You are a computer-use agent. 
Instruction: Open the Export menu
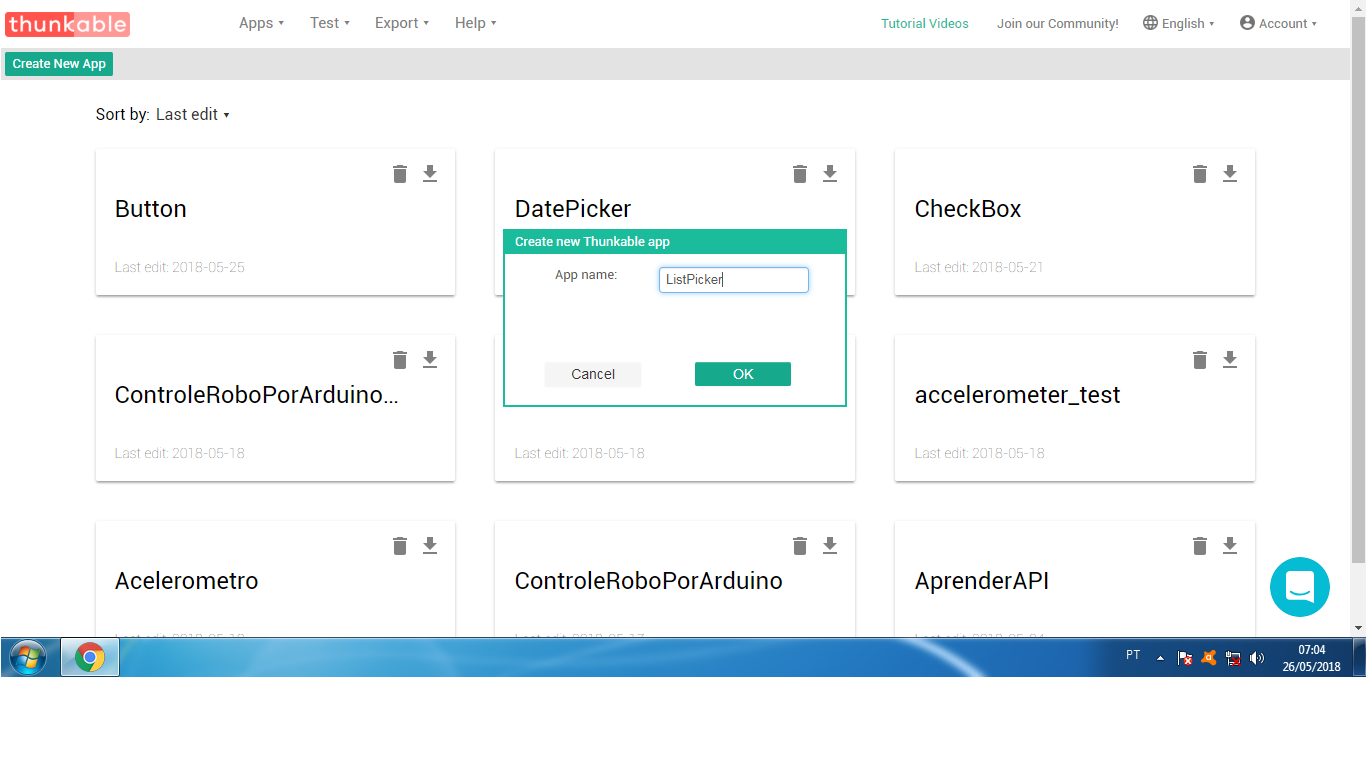(400, 23)
